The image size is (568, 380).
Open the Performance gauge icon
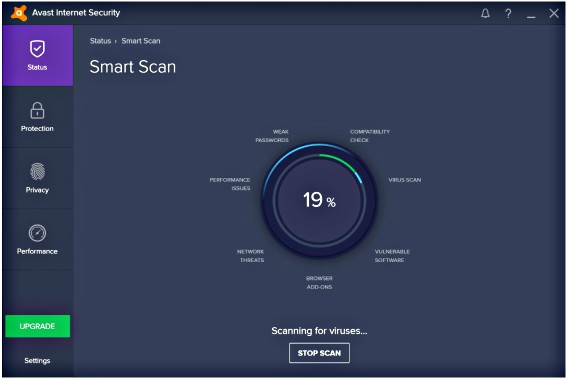click(x=37, y=233)
